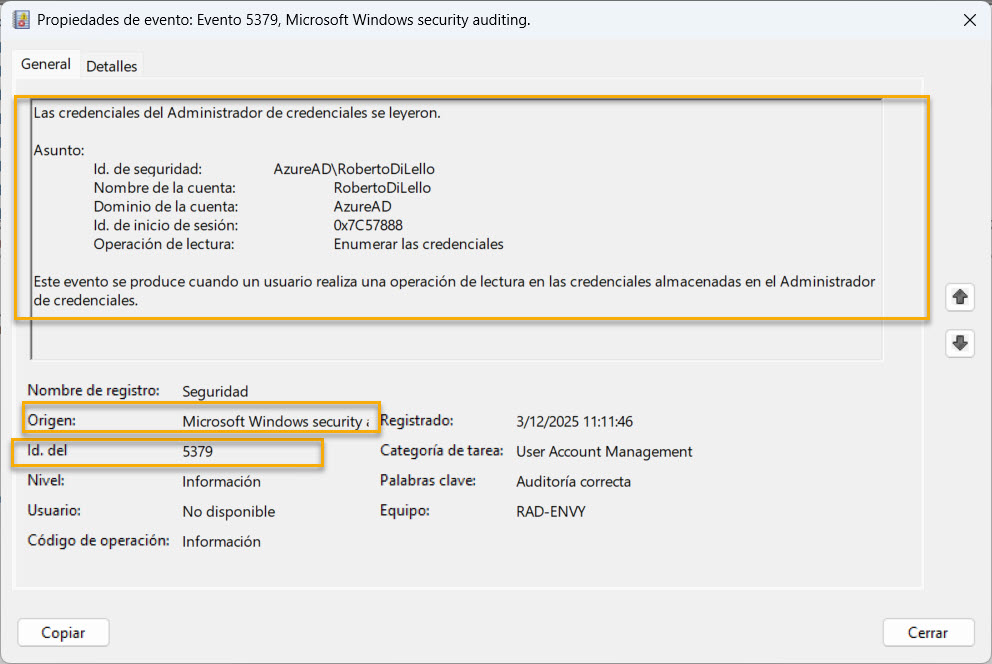Go to previous event with up arrow
The height and width of the screenshot is (664, 992).
(960, 297)
